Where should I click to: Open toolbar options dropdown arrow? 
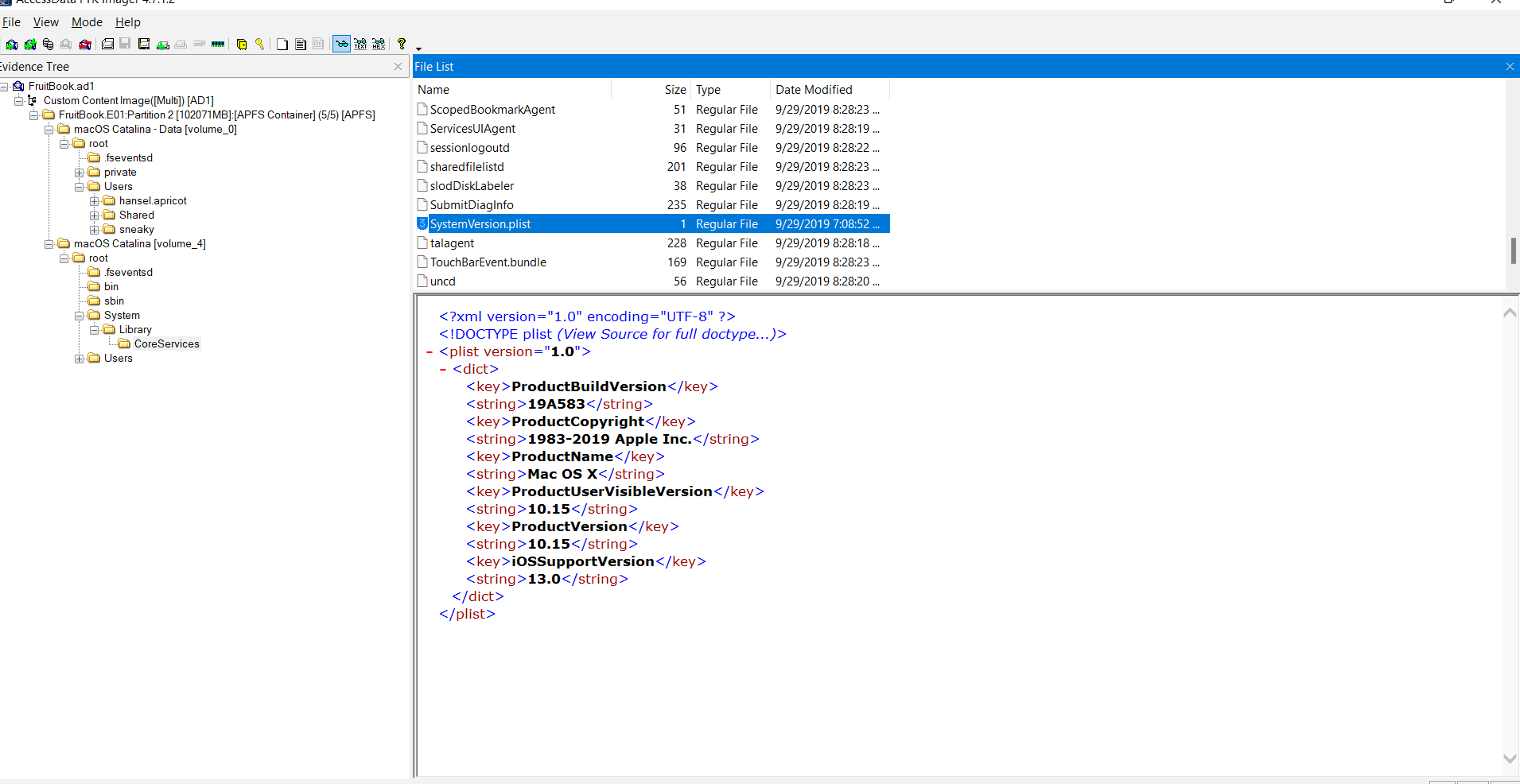tap(418, 49)
